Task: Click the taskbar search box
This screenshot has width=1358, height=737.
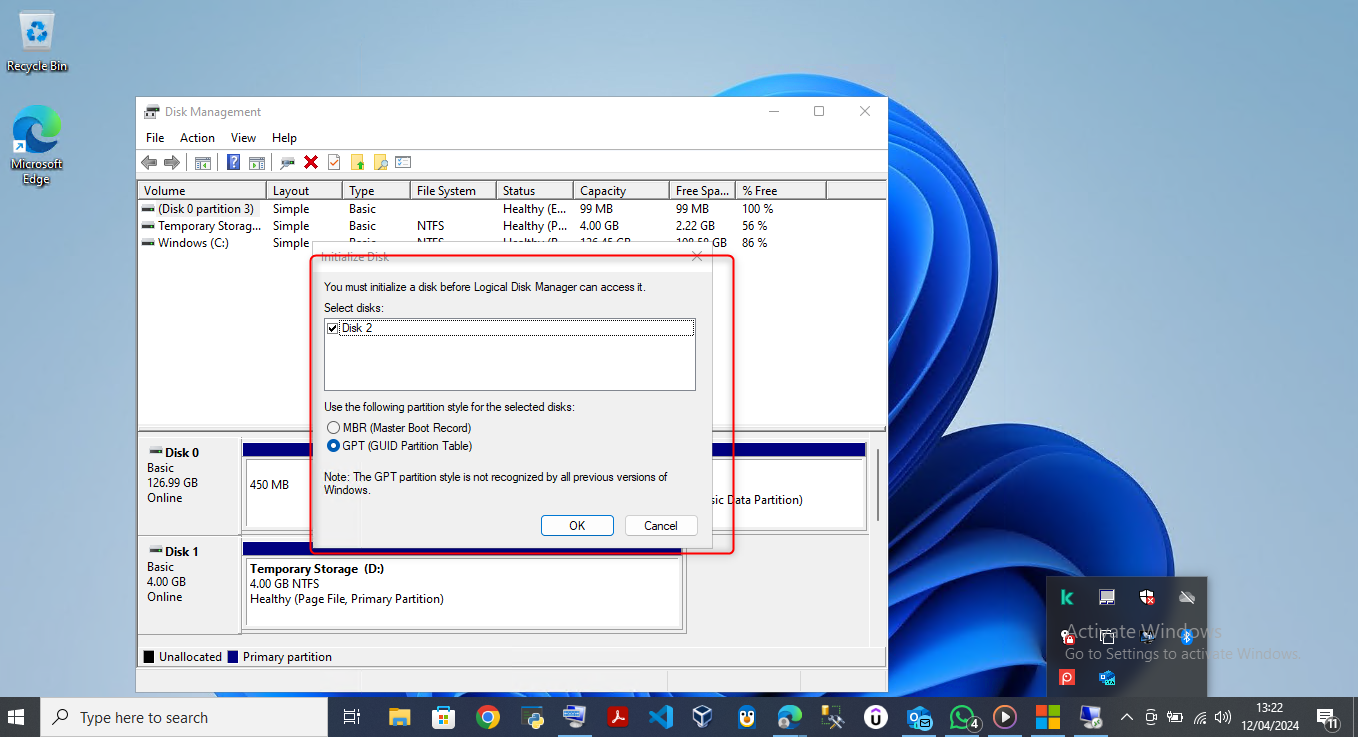Action: 184,717
